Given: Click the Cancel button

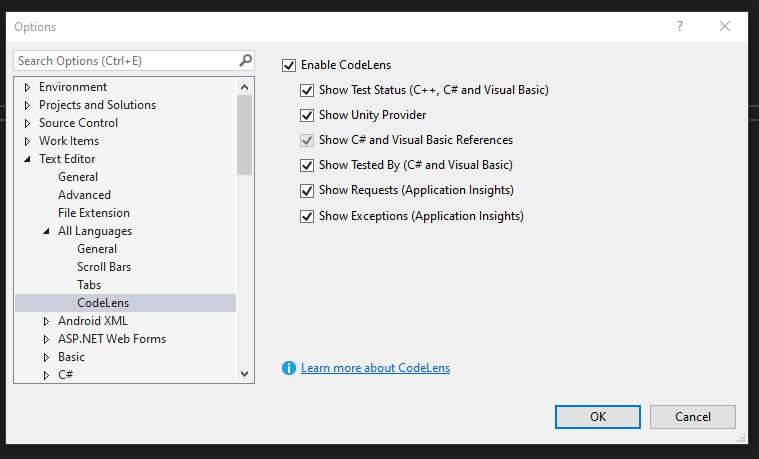Looking at the screenshot, I should pyautogui.click(x=692, y=417).
